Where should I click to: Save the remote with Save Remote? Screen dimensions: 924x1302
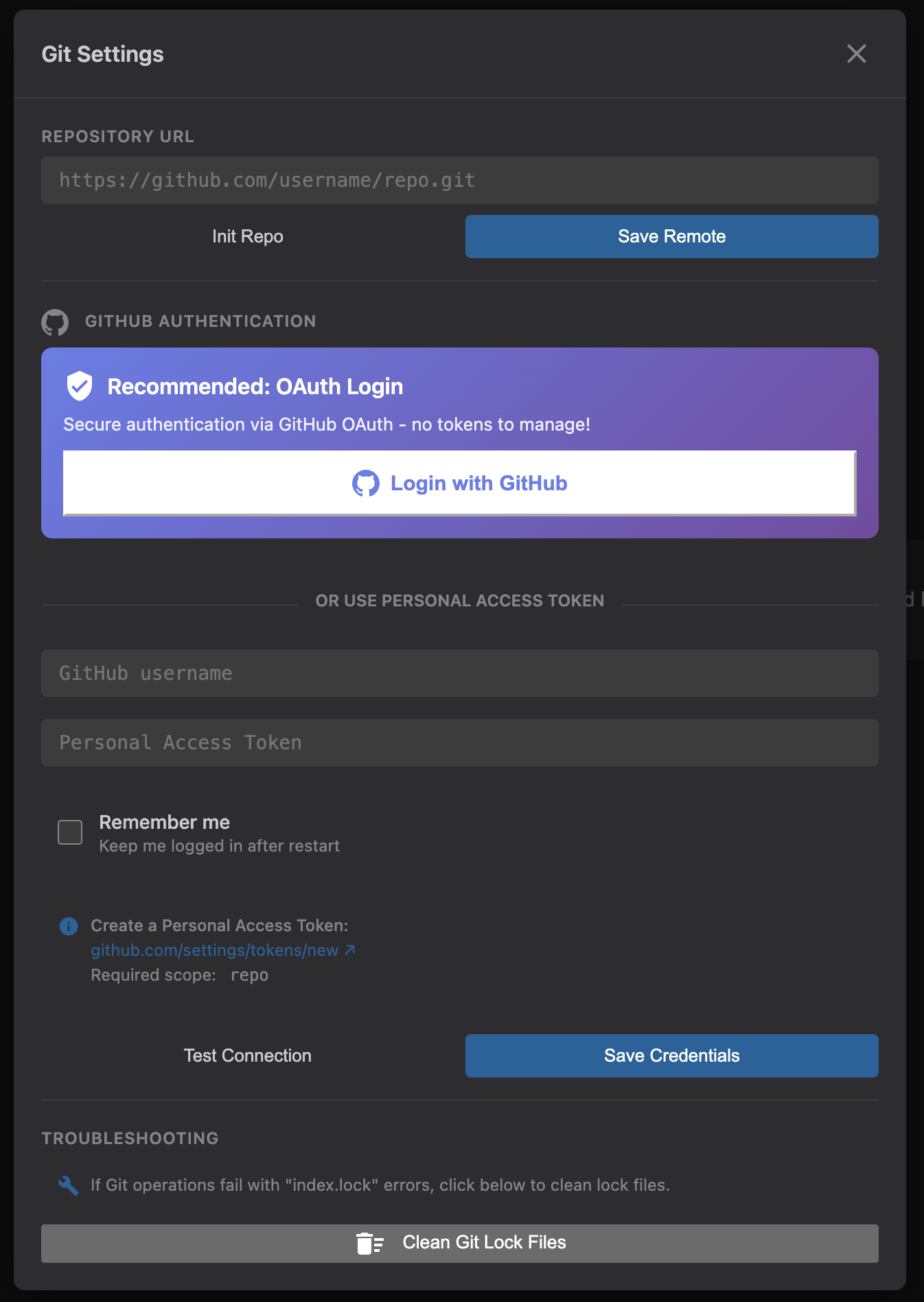tap(672, 236)
